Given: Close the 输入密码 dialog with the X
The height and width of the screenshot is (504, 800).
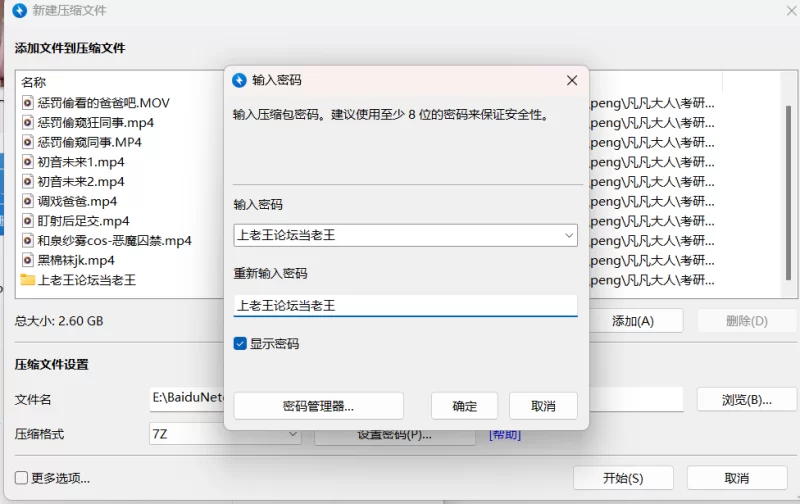Looking at the screenshot, I should point(572,80).
